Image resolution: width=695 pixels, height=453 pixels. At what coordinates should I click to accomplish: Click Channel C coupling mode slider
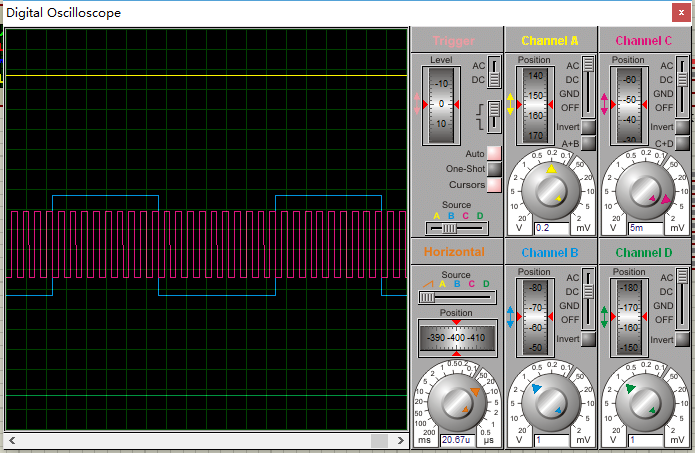pyautogui.click(x=683, y=86)
